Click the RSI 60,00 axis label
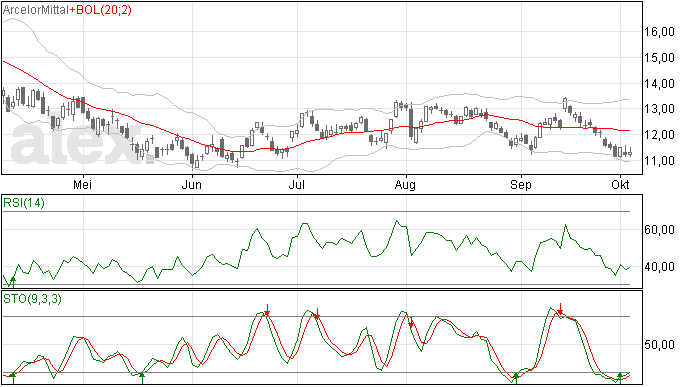The width and height of the screenshot is (690, 387). coord(659,230)
